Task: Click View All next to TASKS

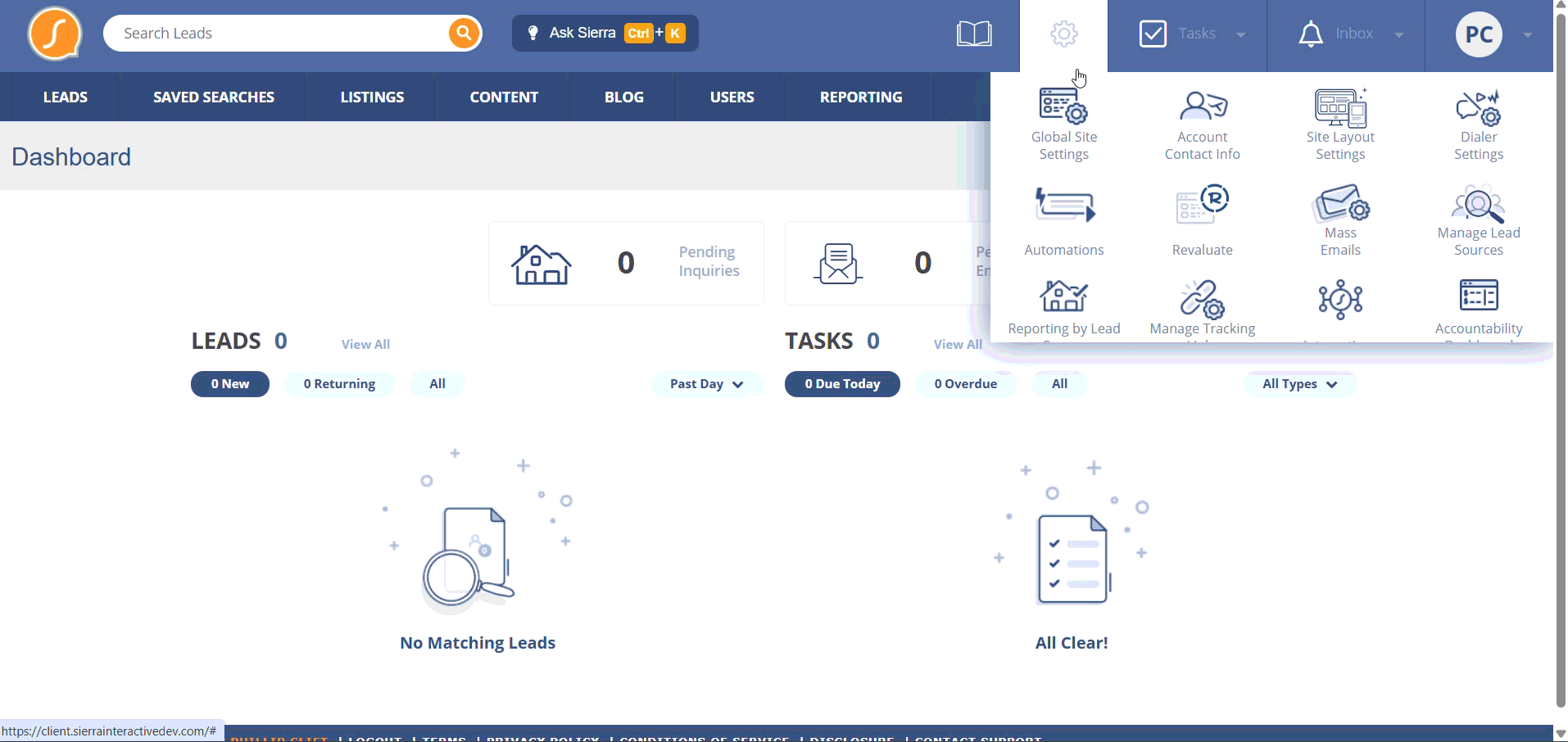Action: click(x=958, y=345)
